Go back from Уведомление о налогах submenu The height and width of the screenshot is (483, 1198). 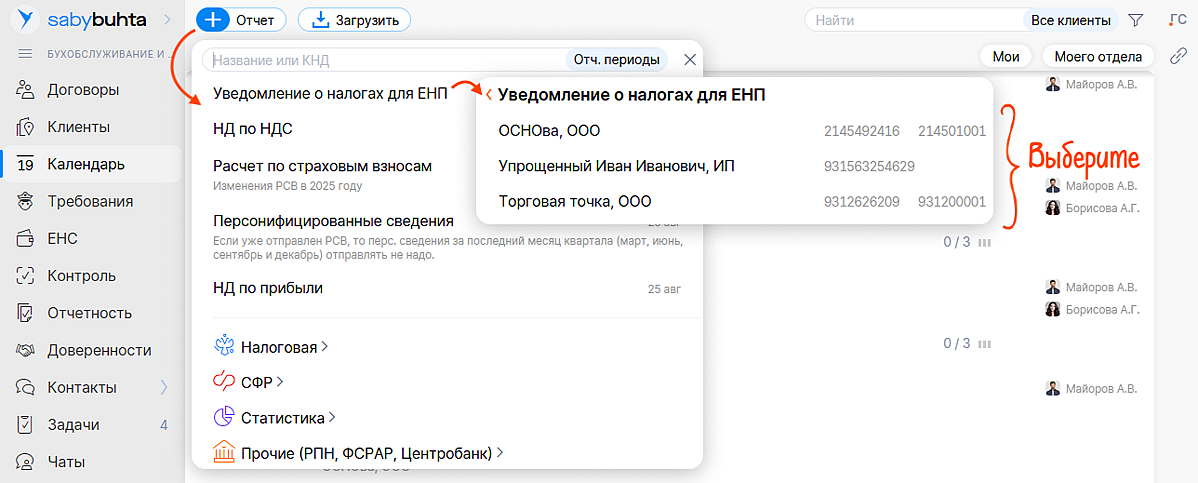(488, 96)
